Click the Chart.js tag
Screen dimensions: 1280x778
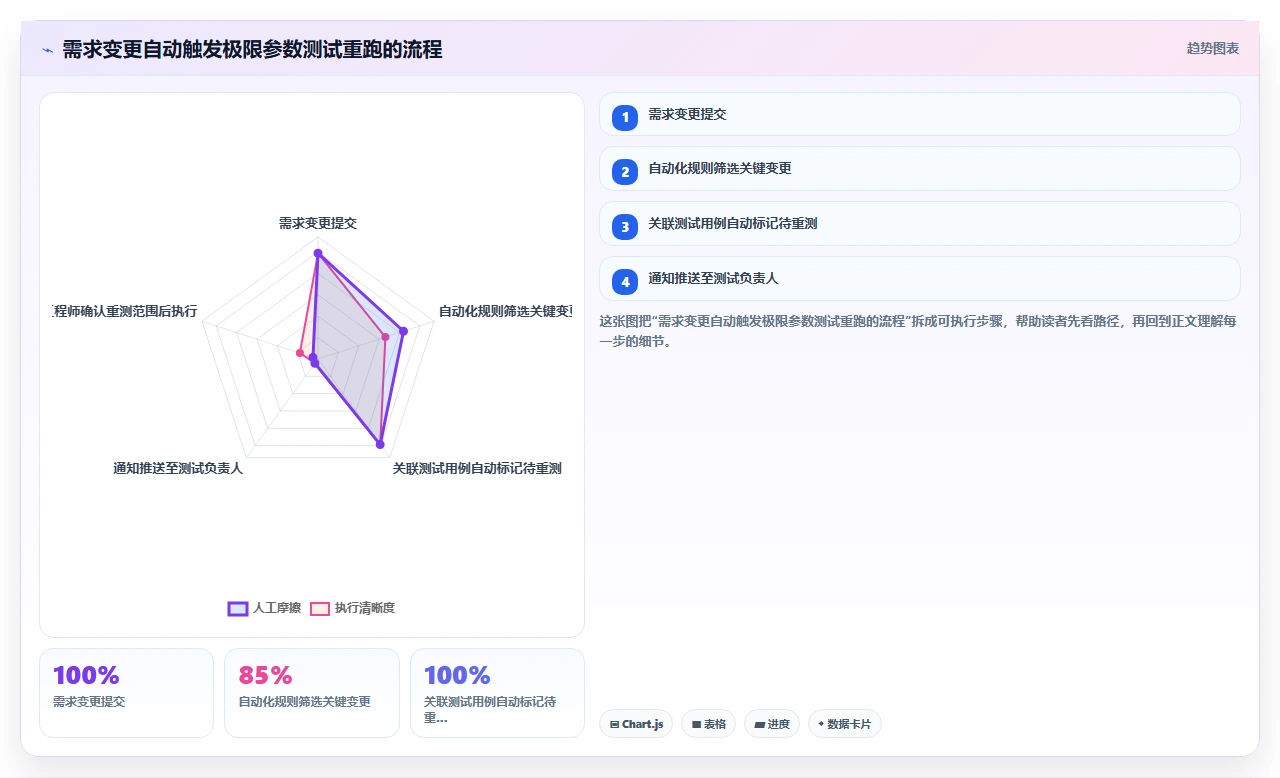(x=636, y=724)
